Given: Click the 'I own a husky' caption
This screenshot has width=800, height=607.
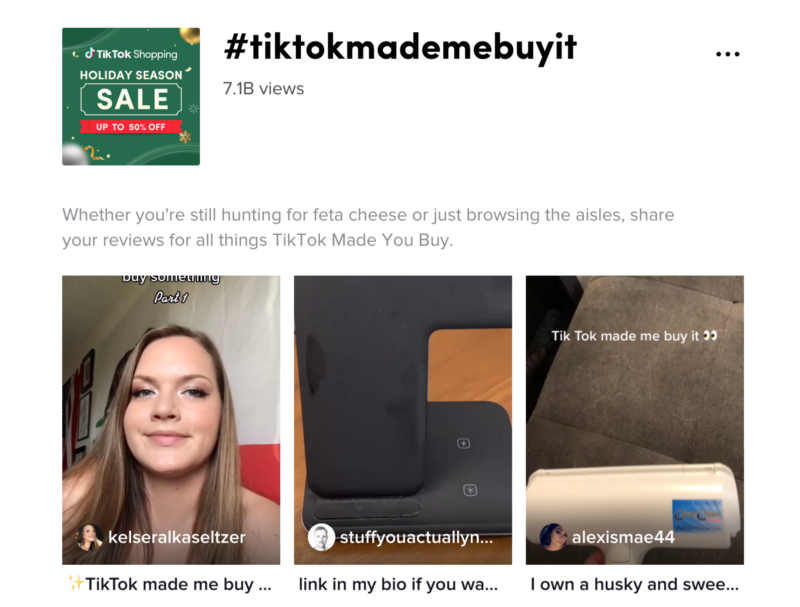Looking at the screenshot, I should coord(634,584).
